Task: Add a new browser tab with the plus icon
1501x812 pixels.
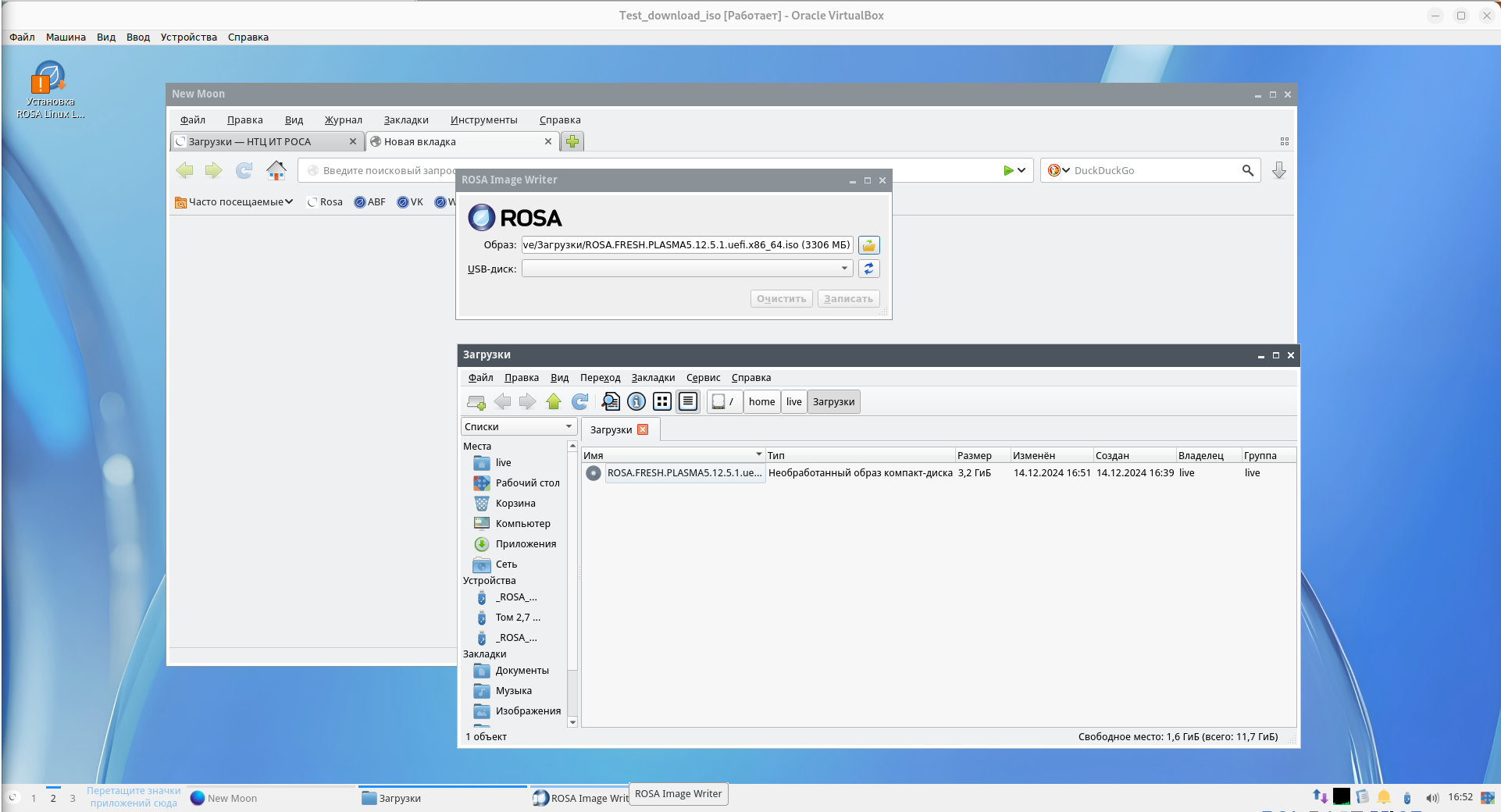Action: [x=572, y=141]
